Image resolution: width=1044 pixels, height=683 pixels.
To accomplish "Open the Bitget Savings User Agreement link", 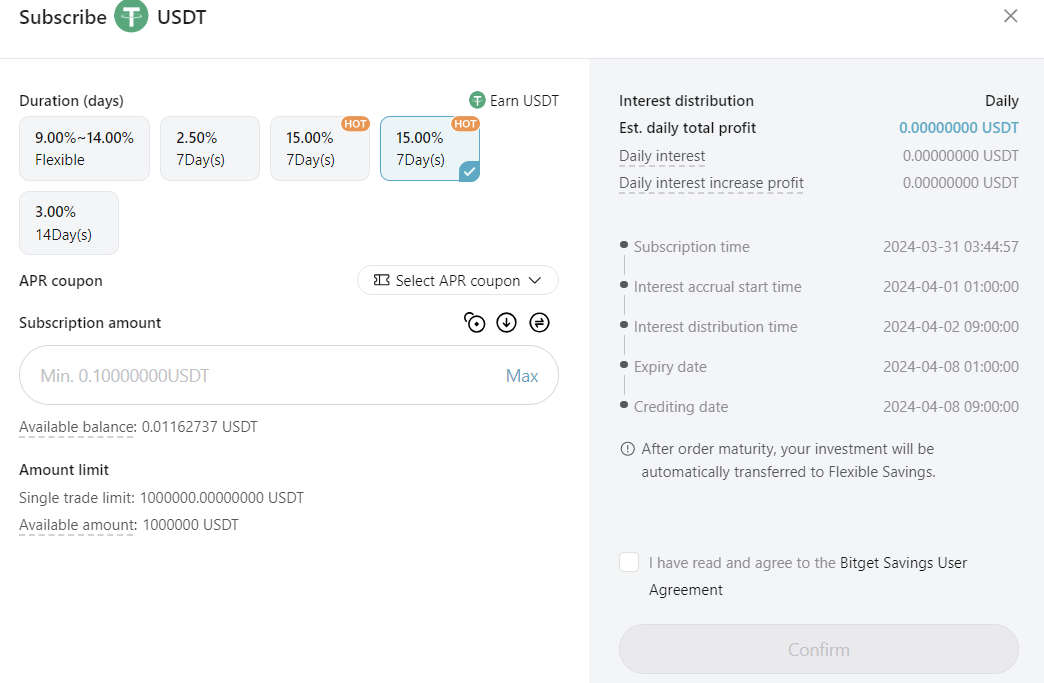I will 808,576.
